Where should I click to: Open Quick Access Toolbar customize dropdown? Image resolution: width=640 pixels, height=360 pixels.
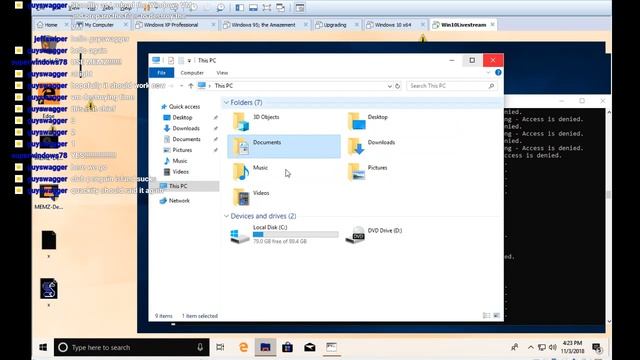click(x=189, y=60)
